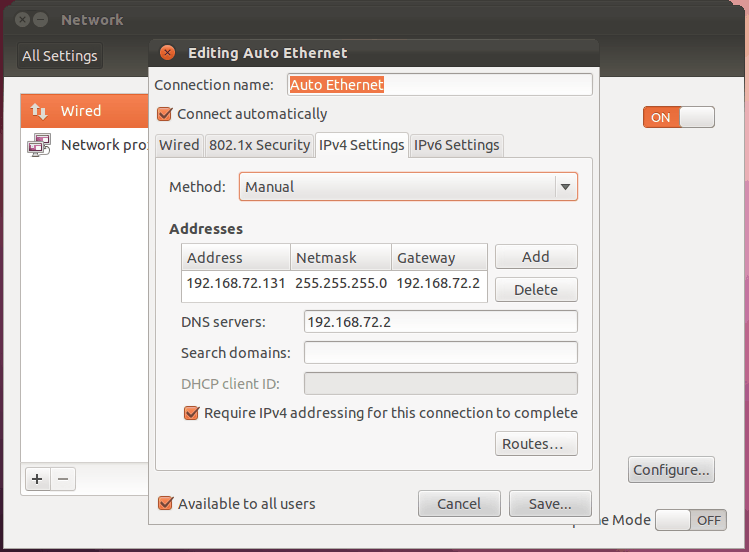Switch to the Wired tab
The image size is (749, 552).
pyautogui.click(x=179, y=145)
